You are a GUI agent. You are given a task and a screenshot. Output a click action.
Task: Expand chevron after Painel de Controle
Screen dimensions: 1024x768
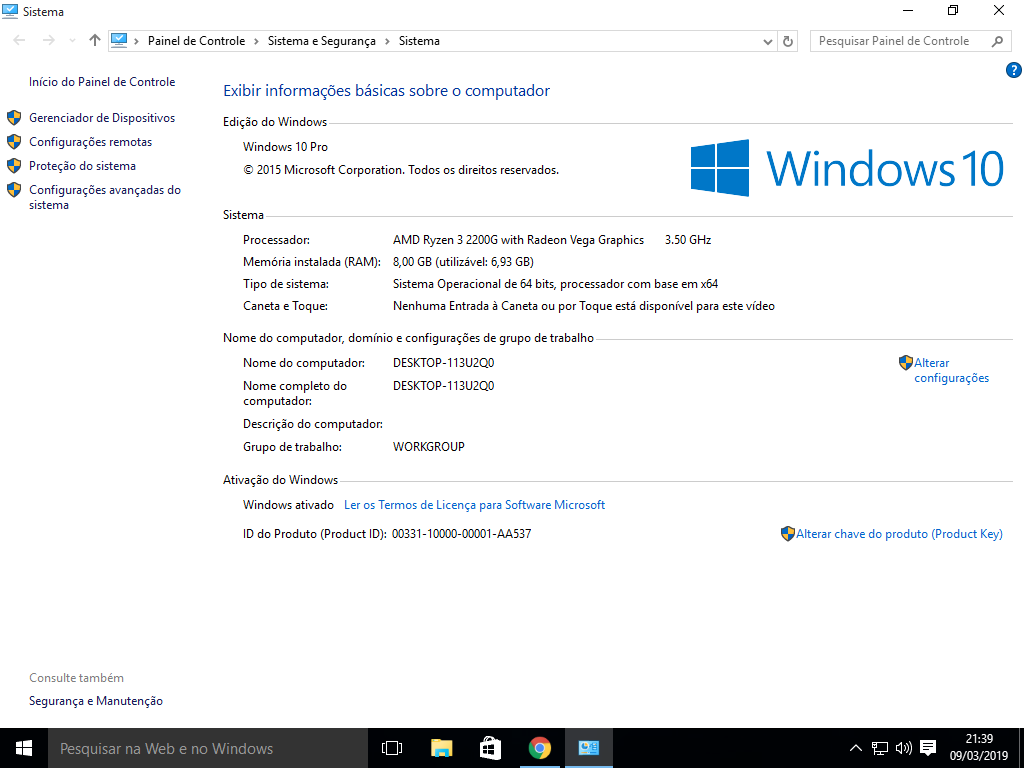256,41
